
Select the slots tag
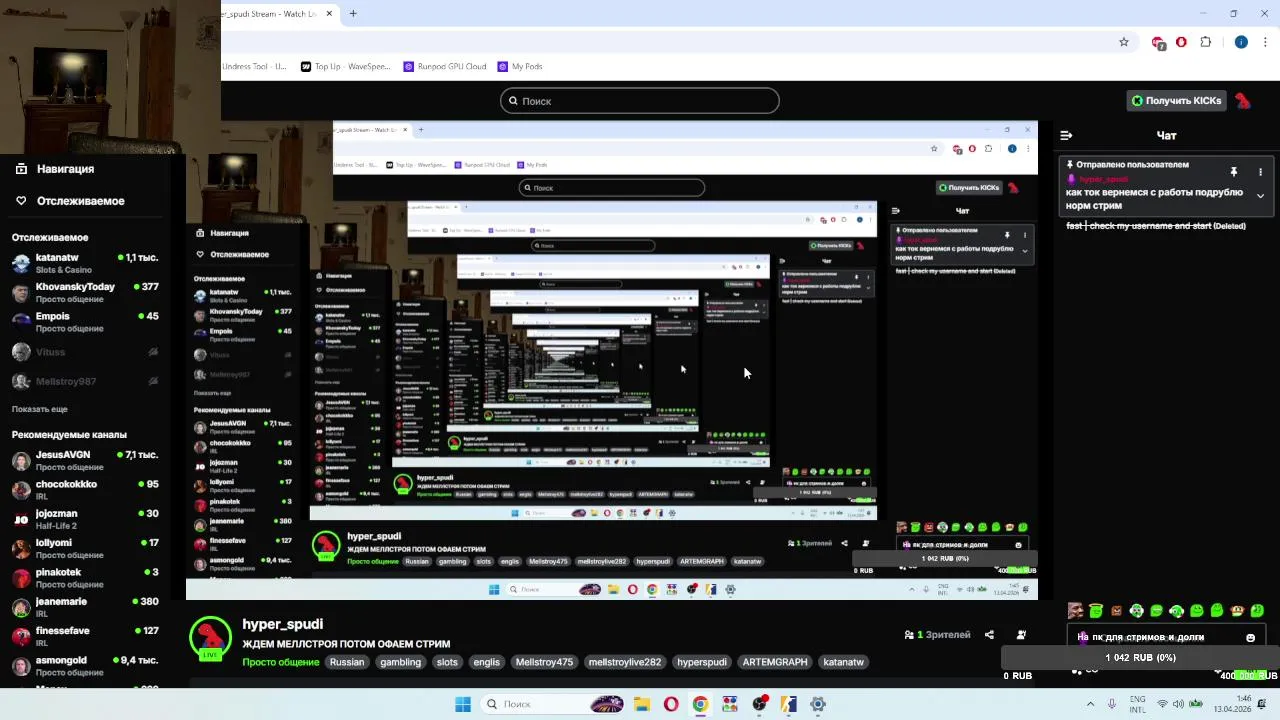pyautogui.click(x=447, y=662)
